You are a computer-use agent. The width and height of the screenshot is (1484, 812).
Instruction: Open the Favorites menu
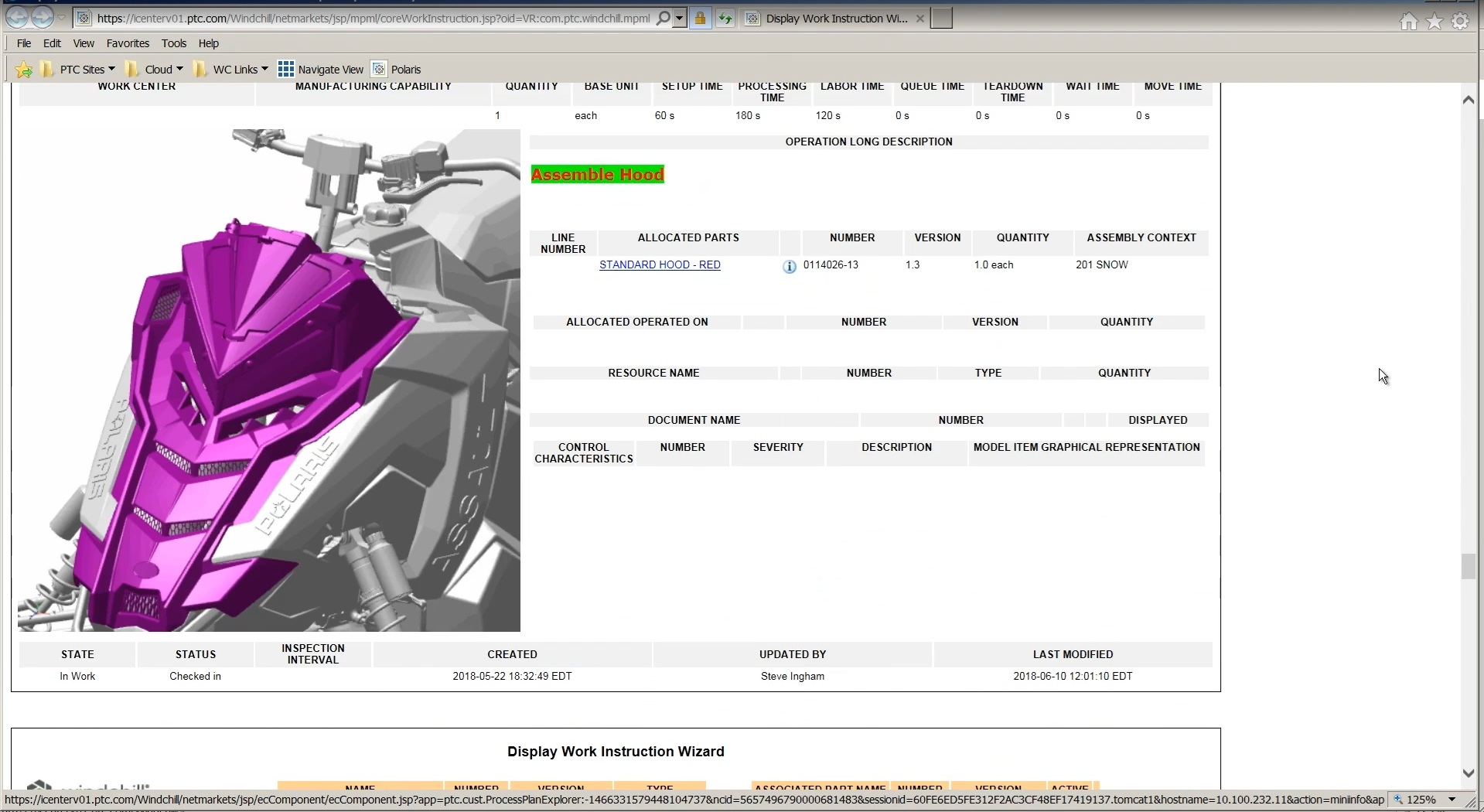(128, 43)
